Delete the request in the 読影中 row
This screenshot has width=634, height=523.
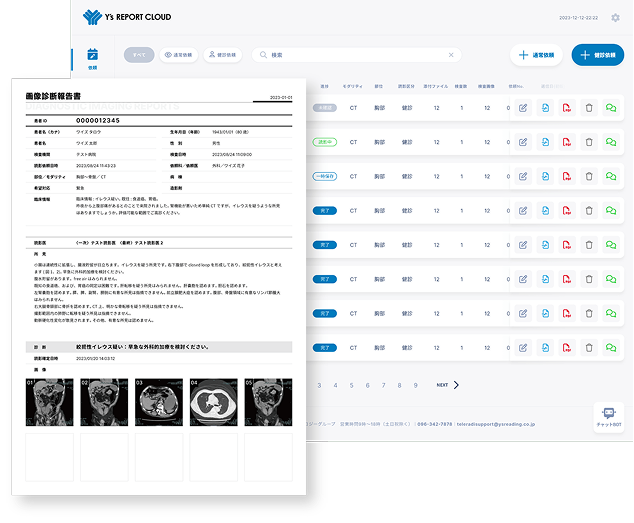[x=589, y=142]
